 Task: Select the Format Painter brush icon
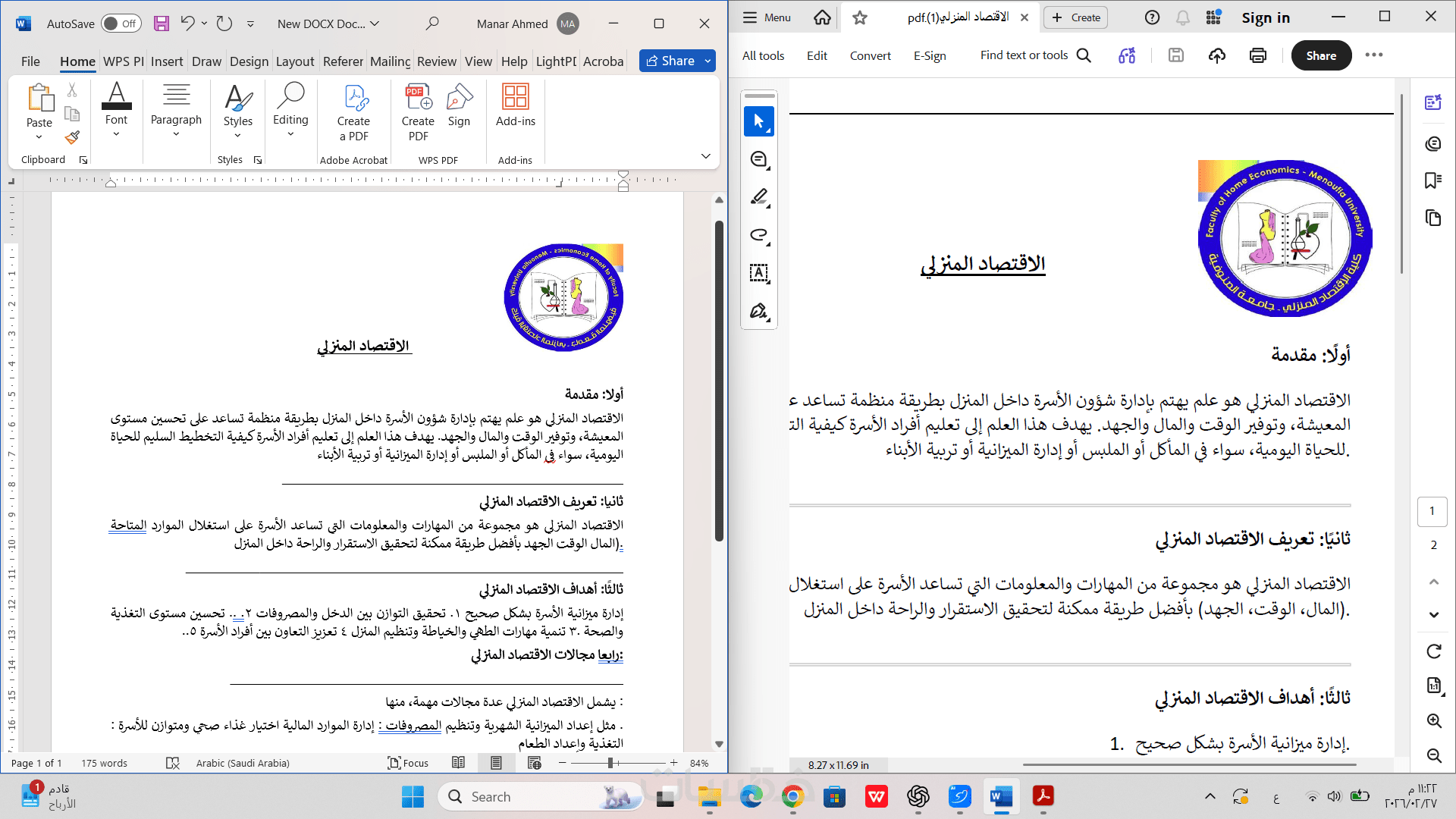72,137
